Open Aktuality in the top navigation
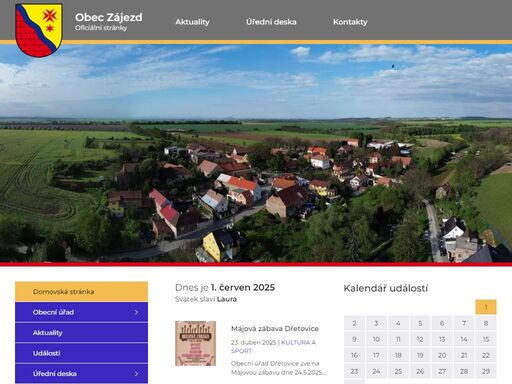Viewport: 512px width, 384px height. 192,22
